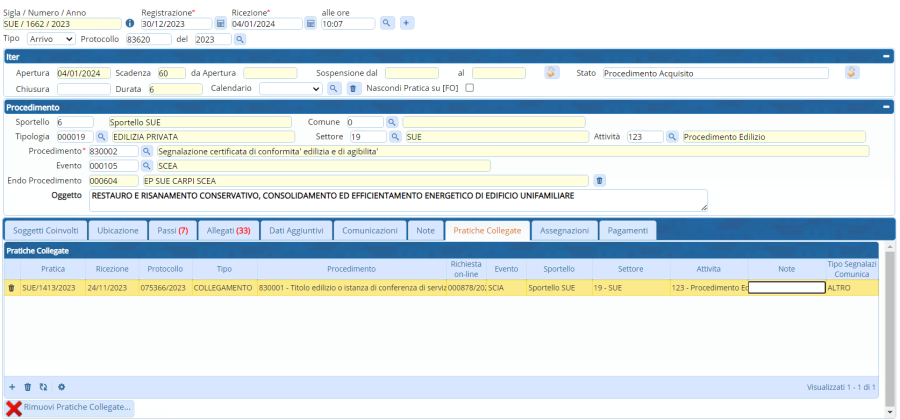Open the Ricezione date calendar picker
This screenshot has height=420, width=900.
tap(311, 23)
